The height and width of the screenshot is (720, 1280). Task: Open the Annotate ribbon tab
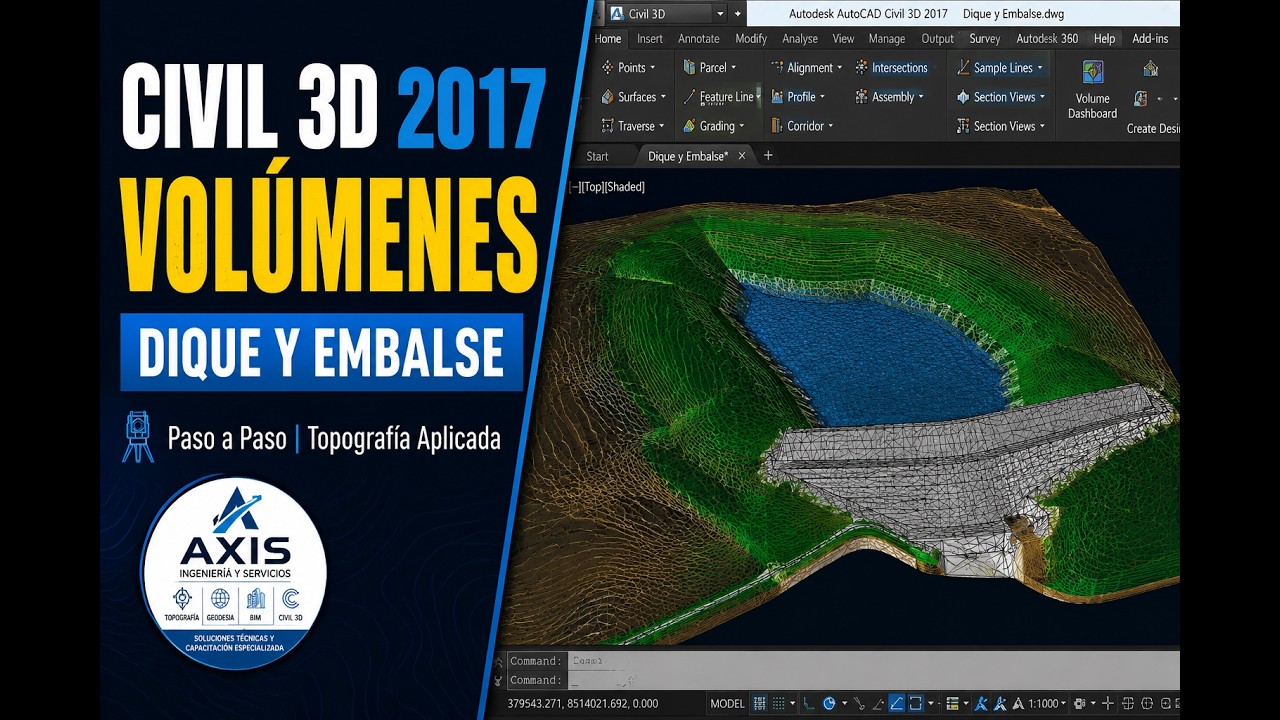tap(699, 39)
